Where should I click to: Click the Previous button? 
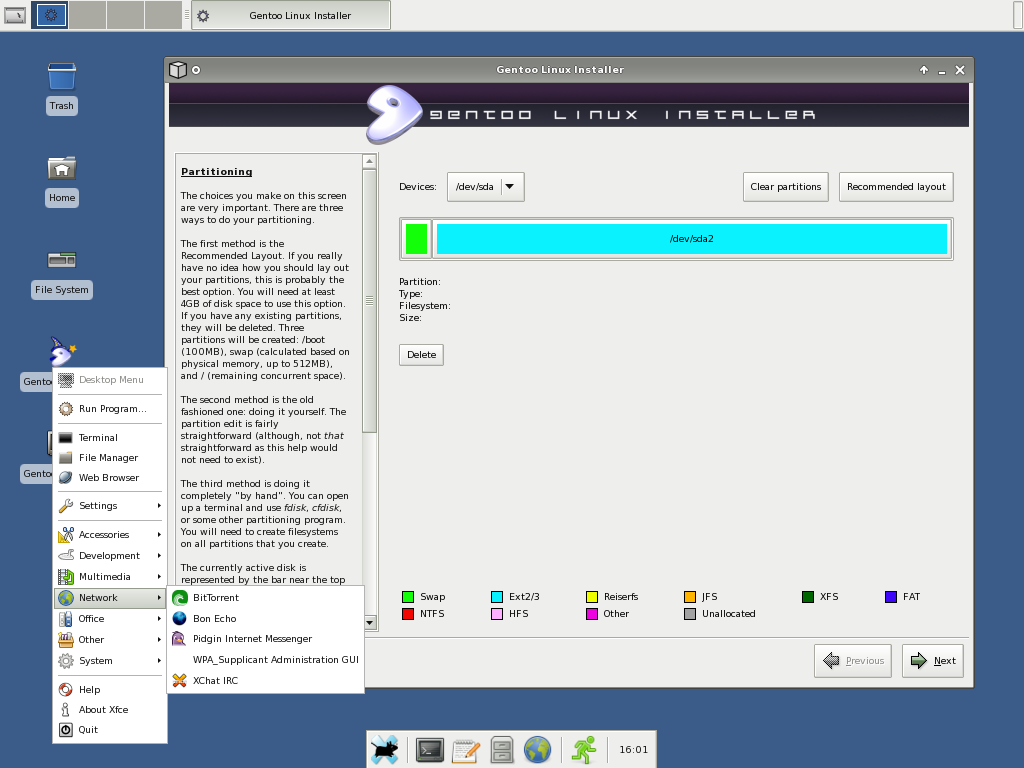[853, 661]
